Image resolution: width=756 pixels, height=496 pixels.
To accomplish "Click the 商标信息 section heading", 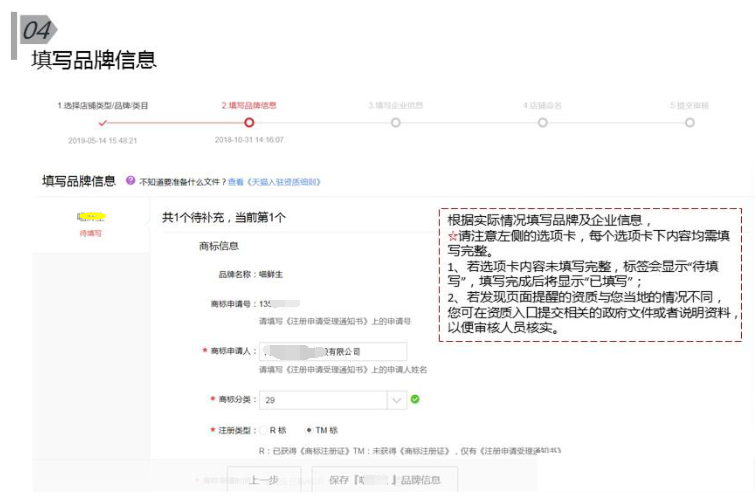I will click(219, 246).
